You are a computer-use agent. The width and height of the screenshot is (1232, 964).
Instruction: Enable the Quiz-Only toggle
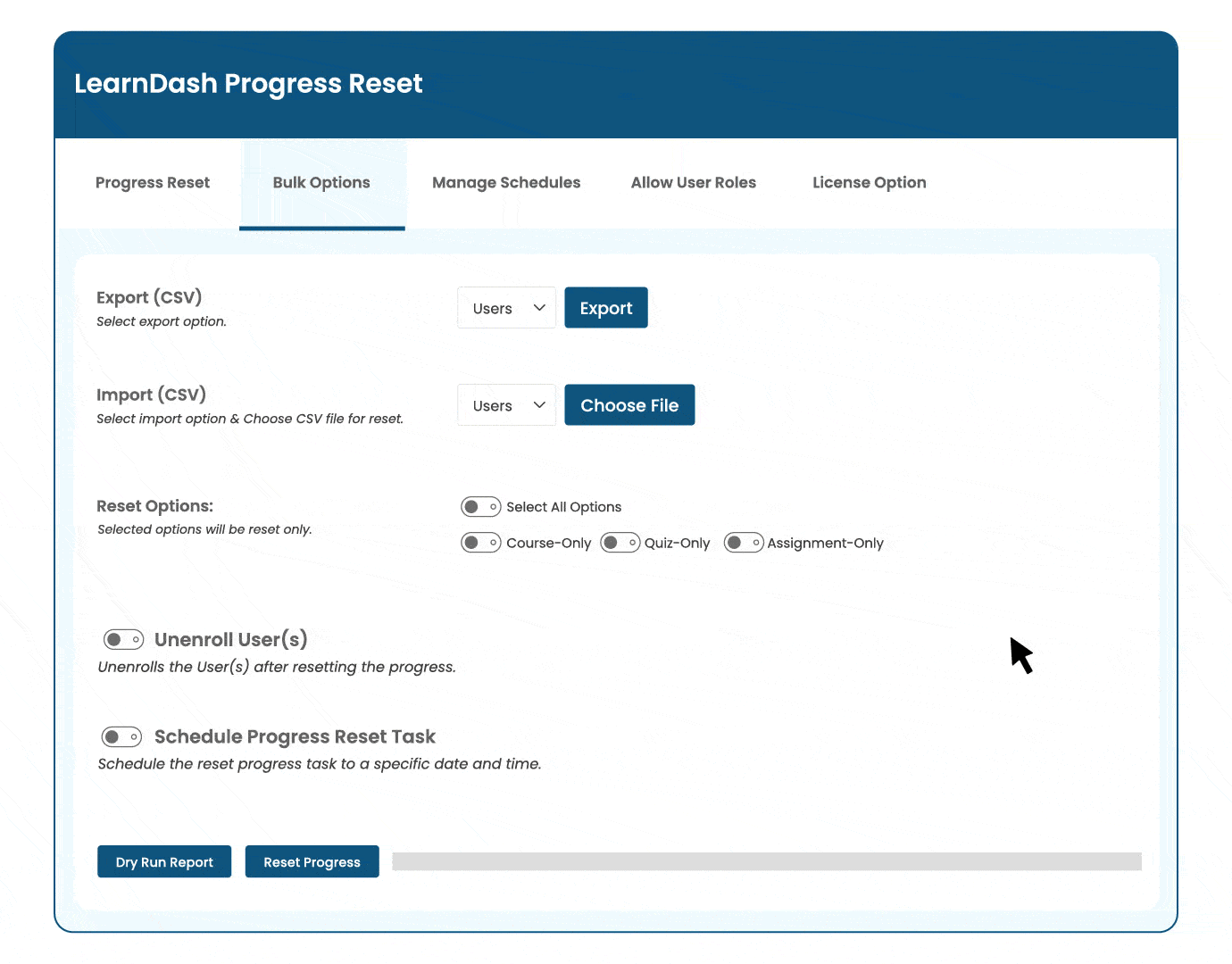(x=620, y=543)
